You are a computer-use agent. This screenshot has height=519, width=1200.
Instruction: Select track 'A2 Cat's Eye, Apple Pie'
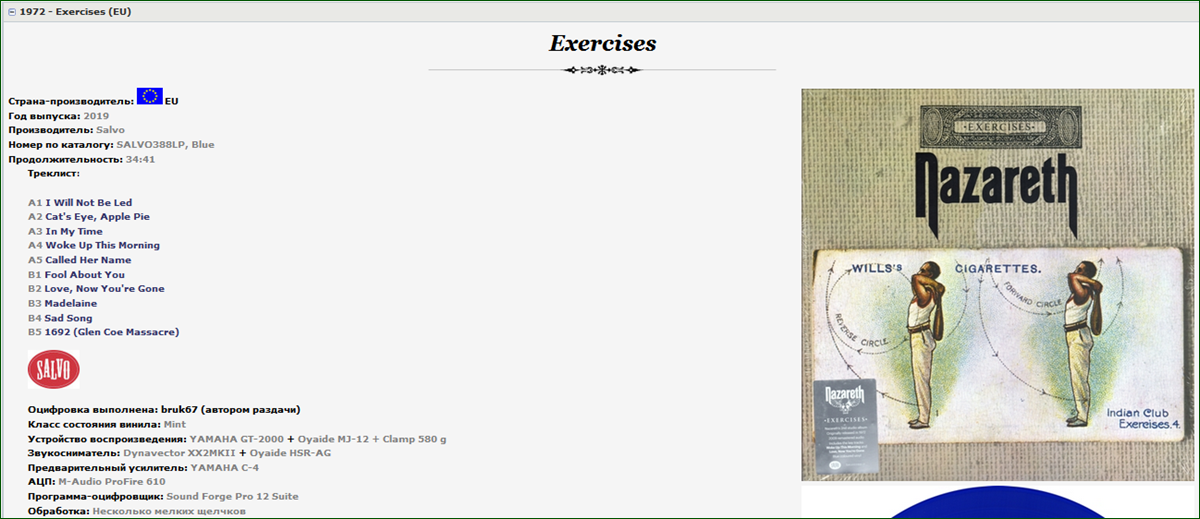coord(89,216)
